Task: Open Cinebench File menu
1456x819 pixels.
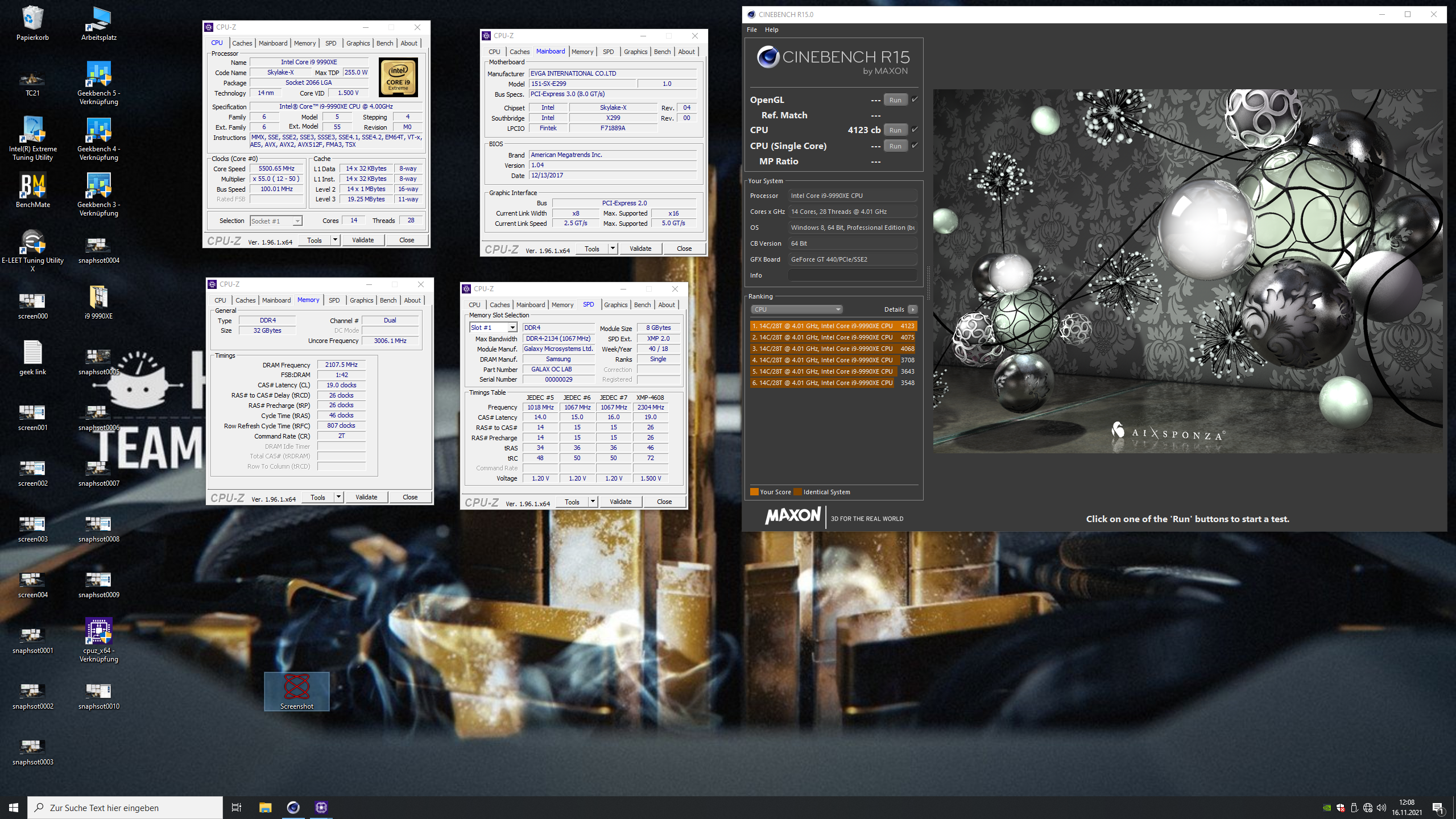Action: tap(752, 30)
